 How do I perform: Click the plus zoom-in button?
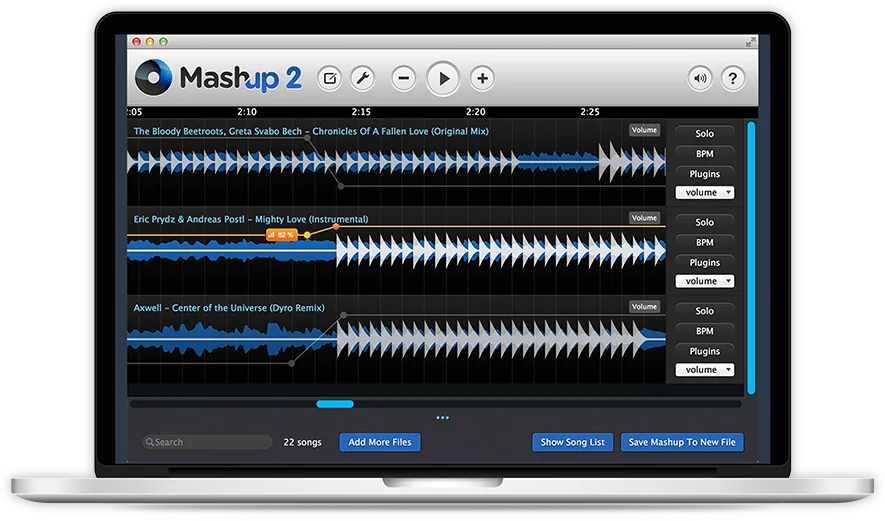coord(483,78)
